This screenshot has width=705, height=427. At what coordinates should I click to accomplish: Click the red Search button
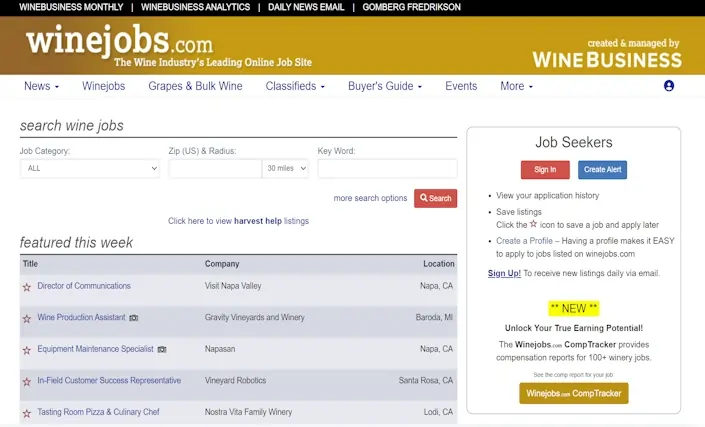[435, 198]
